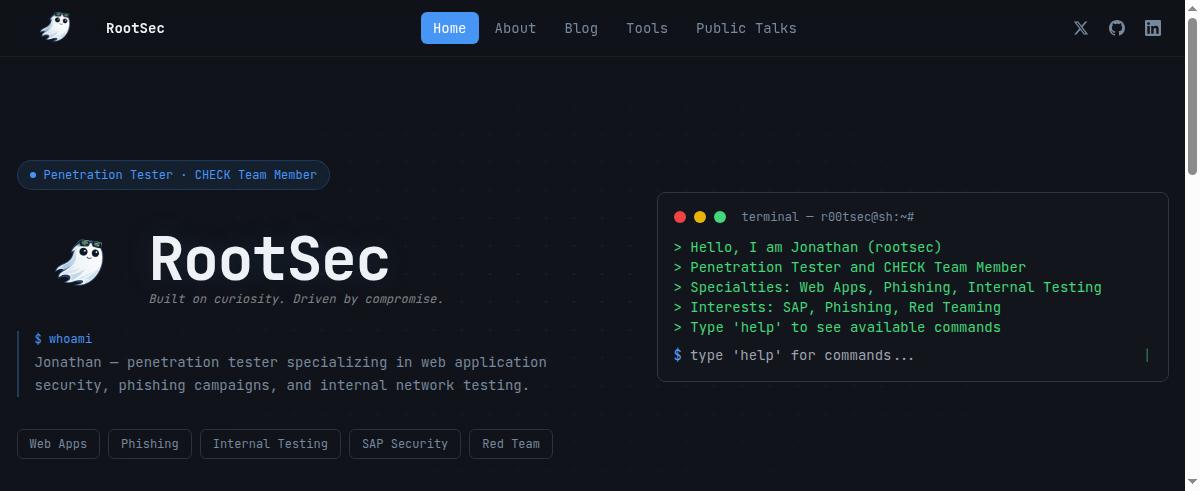1200x491 pixels.
Task: Select the Home nav tab
Action: tap(449, 28)
